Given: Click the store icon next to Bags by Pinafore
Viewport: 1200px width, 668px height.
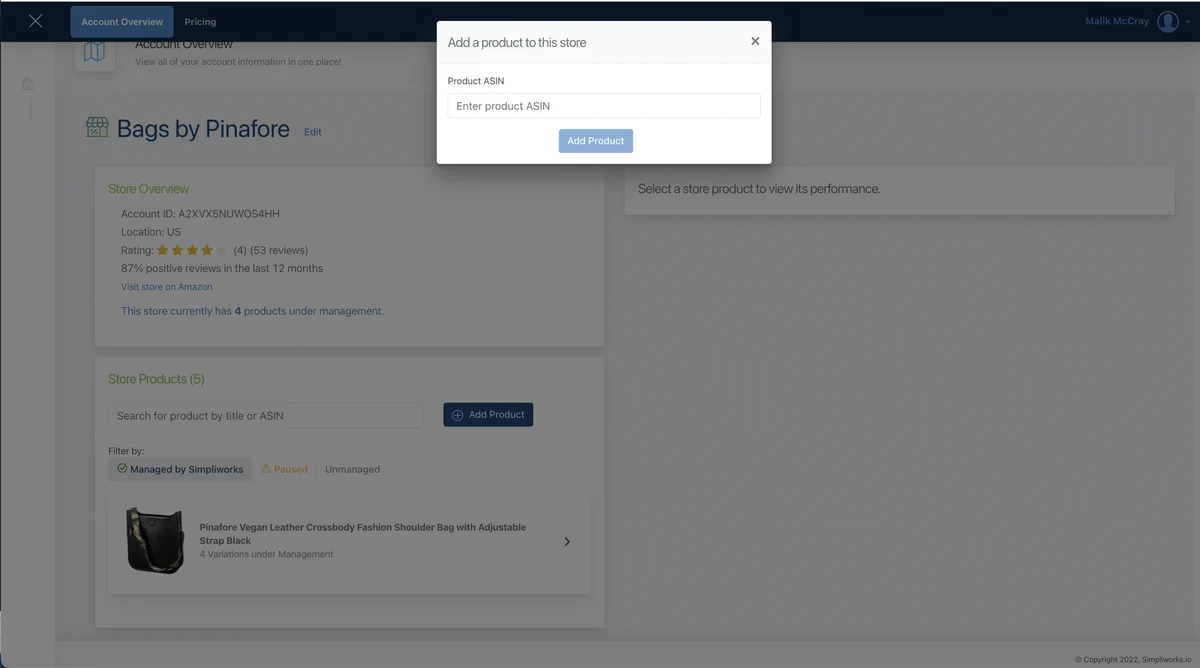Looking at the screenshot, I should (97, 127).
